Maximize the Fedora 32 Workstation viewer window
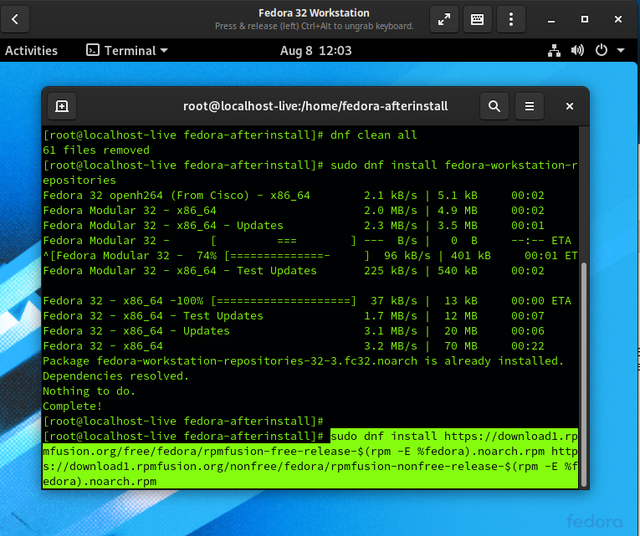 584,19
